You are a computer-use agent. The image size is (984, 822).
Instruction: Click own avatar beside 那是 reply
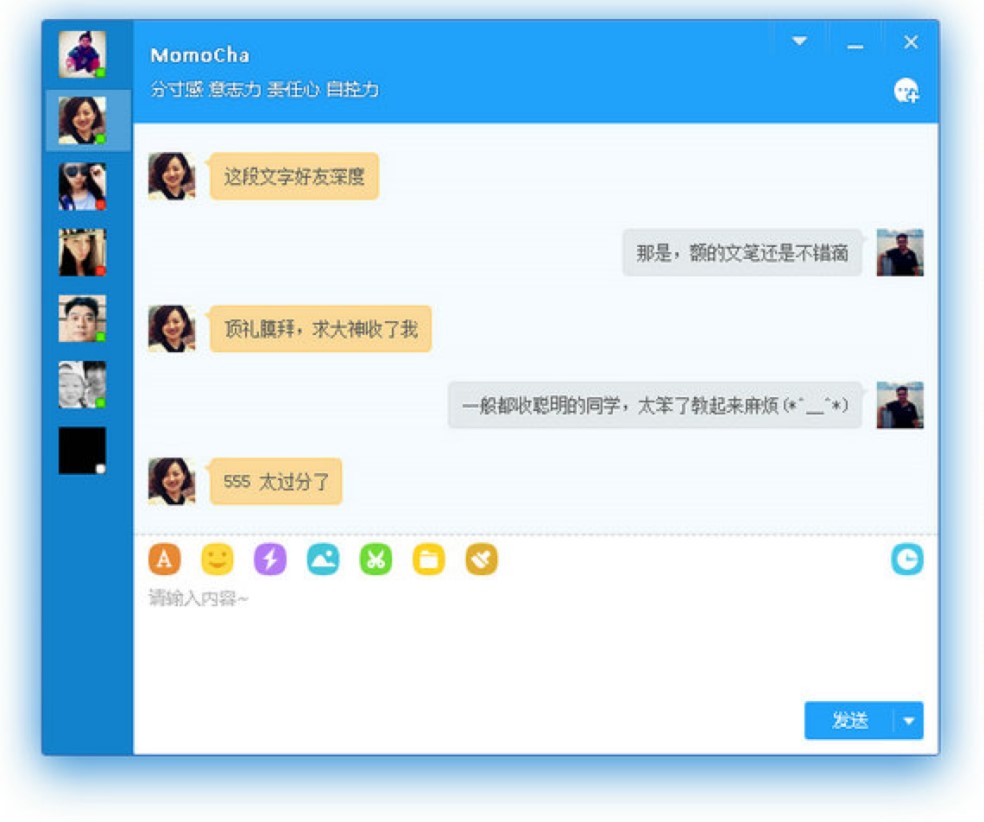[900, 253]
